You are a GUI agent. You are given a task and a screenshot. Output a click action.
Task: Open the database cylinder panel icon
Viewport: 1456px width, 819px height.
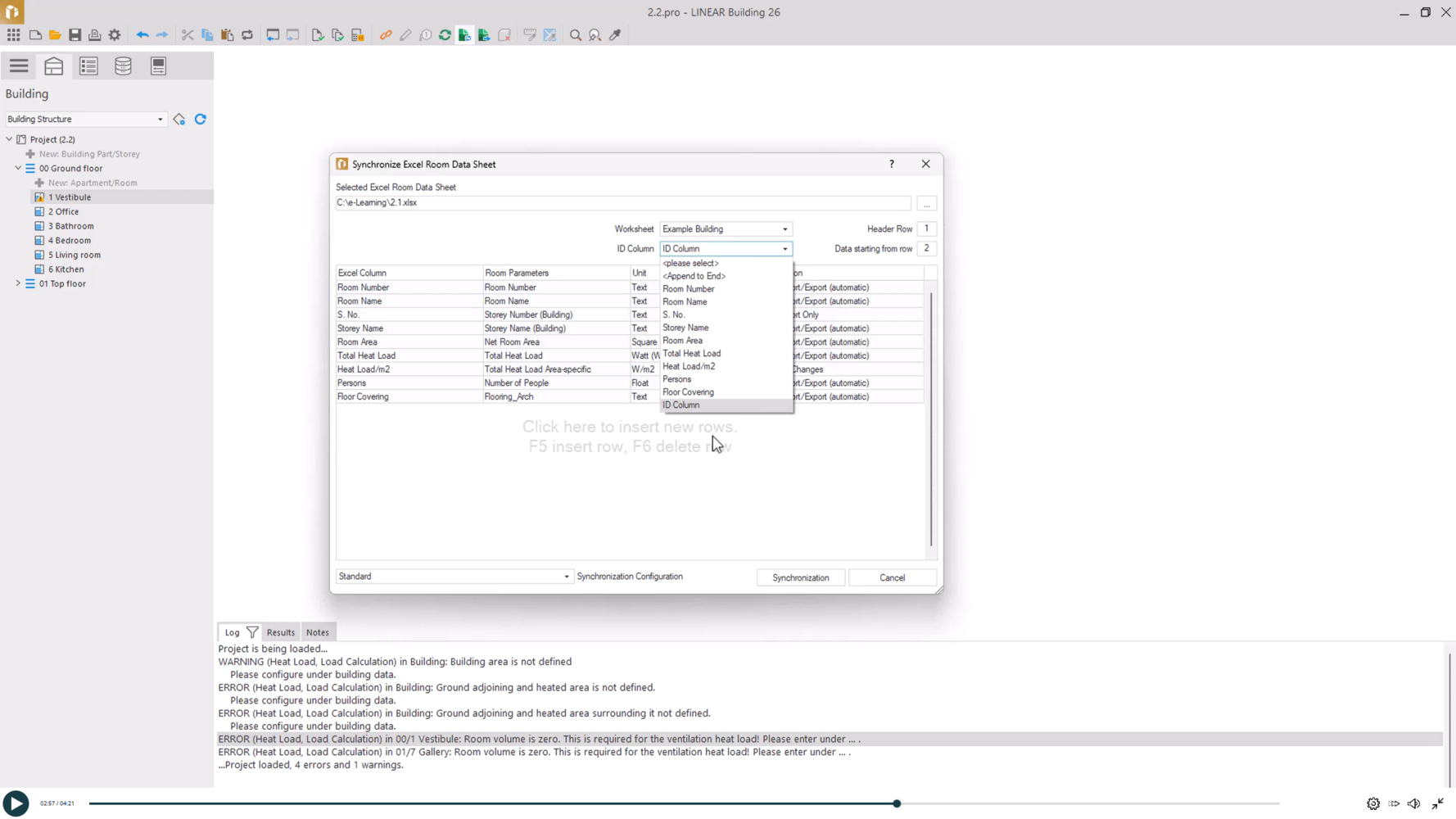(123, 66)
